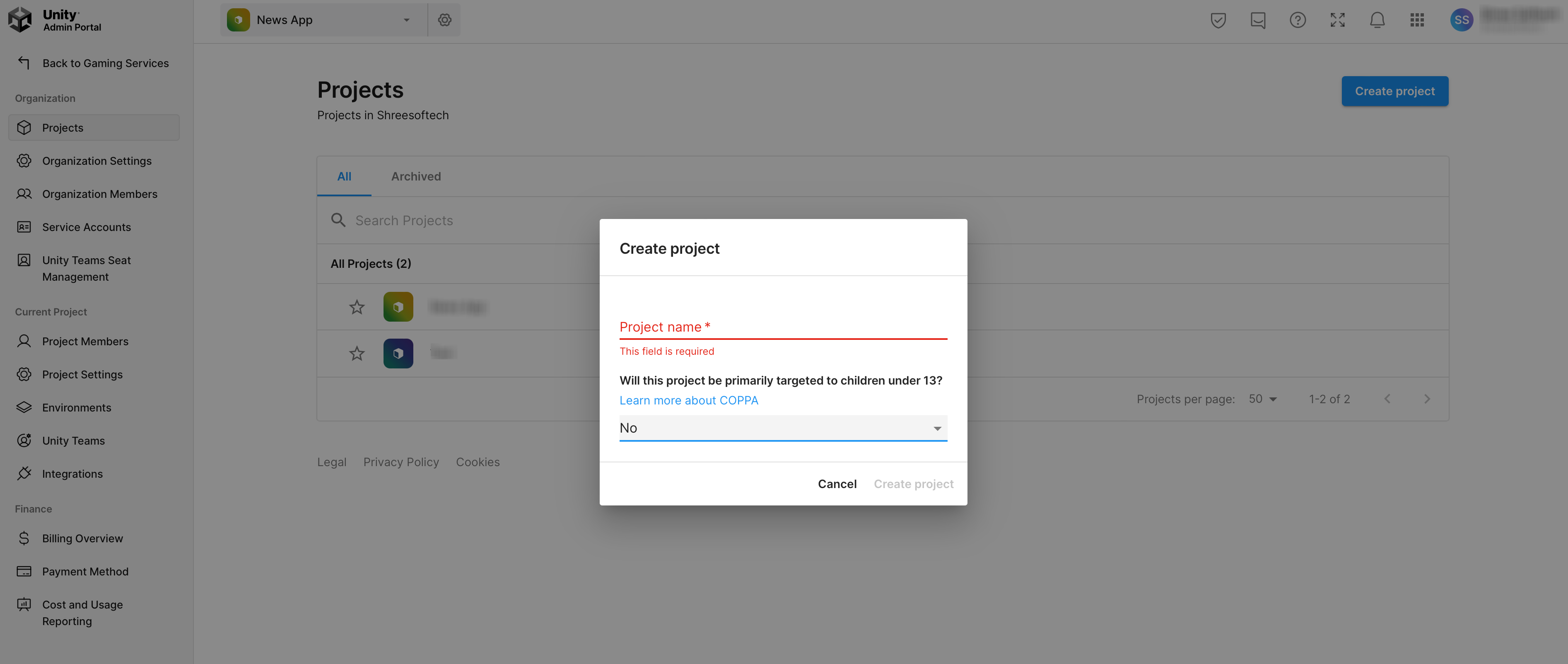1568x664 pixels.
Task: Open the notifications bell
Action: point(1377,20)
